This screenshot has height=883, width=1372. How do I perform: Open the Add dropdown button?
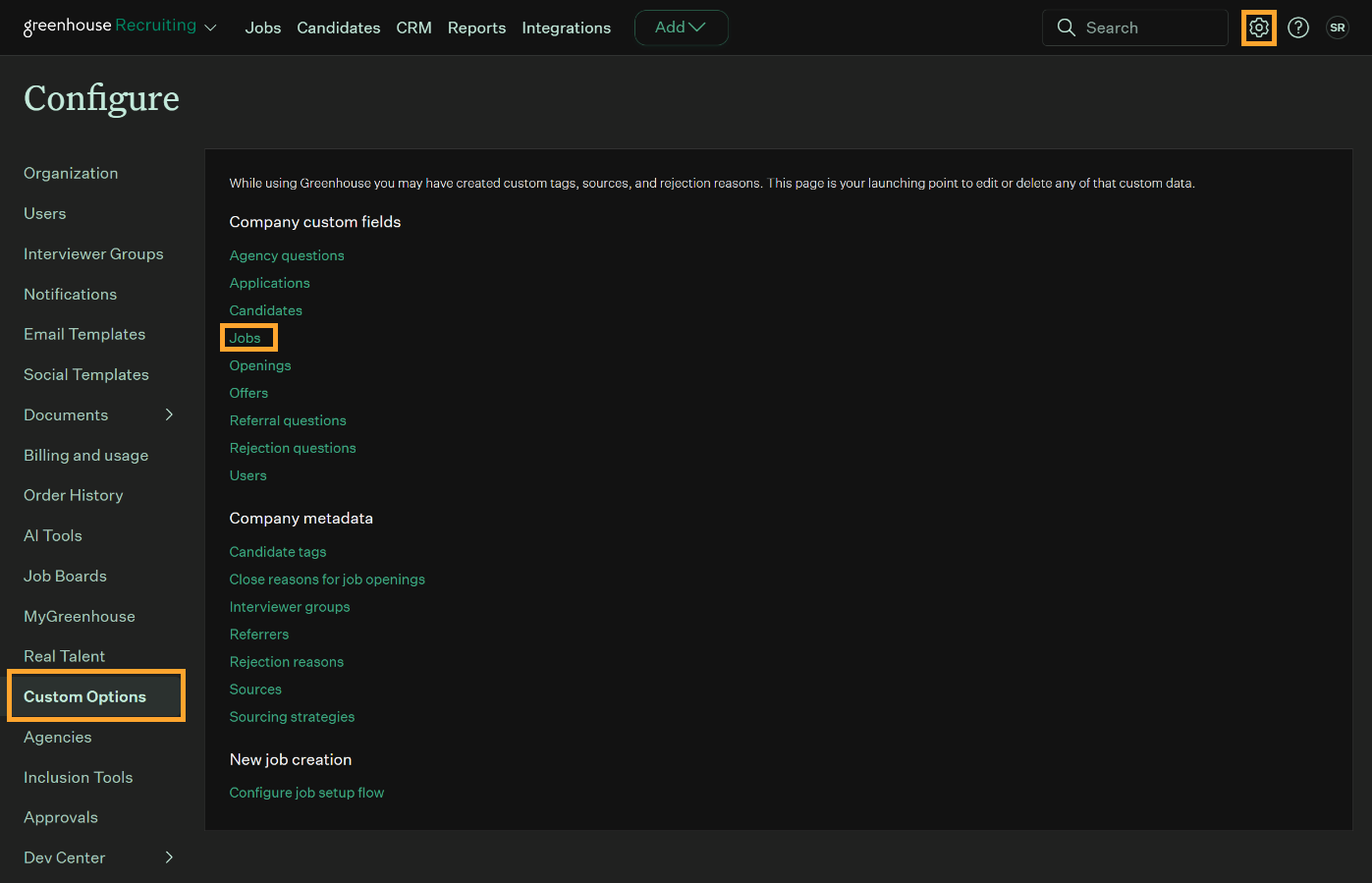click(681, 28)
